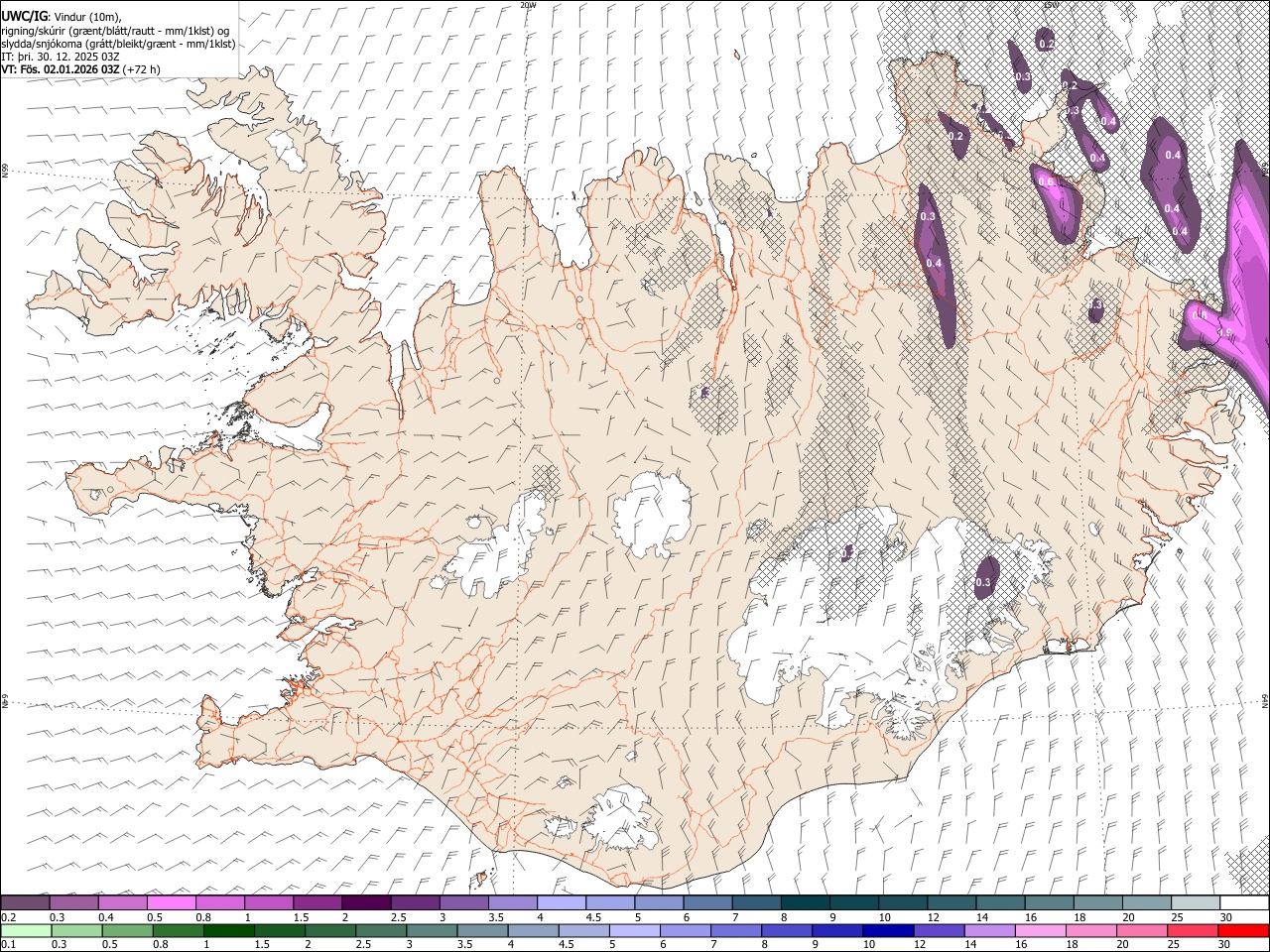Click the mid green 0.8 swatch in the lower legend

(x=178, y=931)
